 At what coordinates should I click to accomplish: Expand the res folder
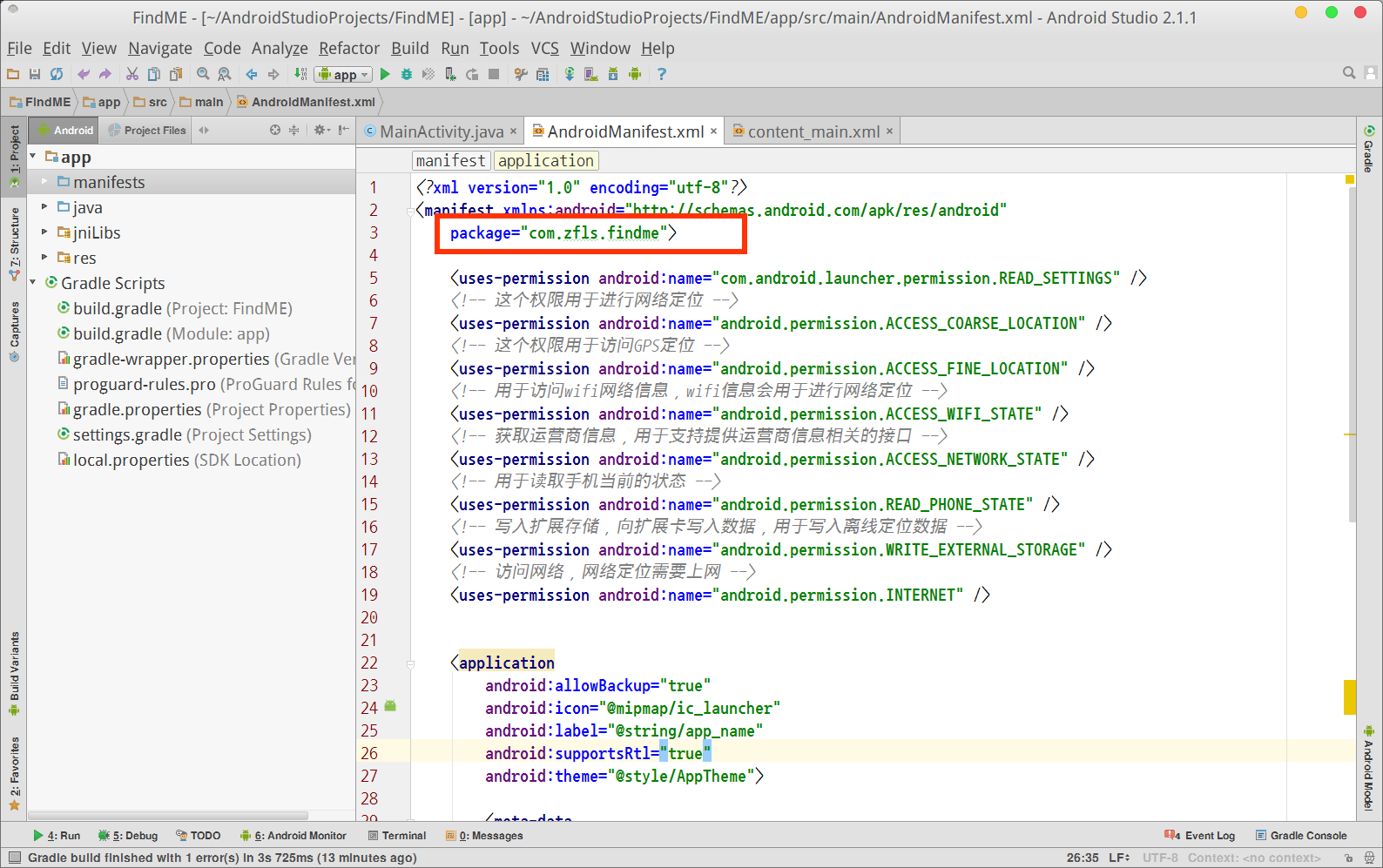44,258
